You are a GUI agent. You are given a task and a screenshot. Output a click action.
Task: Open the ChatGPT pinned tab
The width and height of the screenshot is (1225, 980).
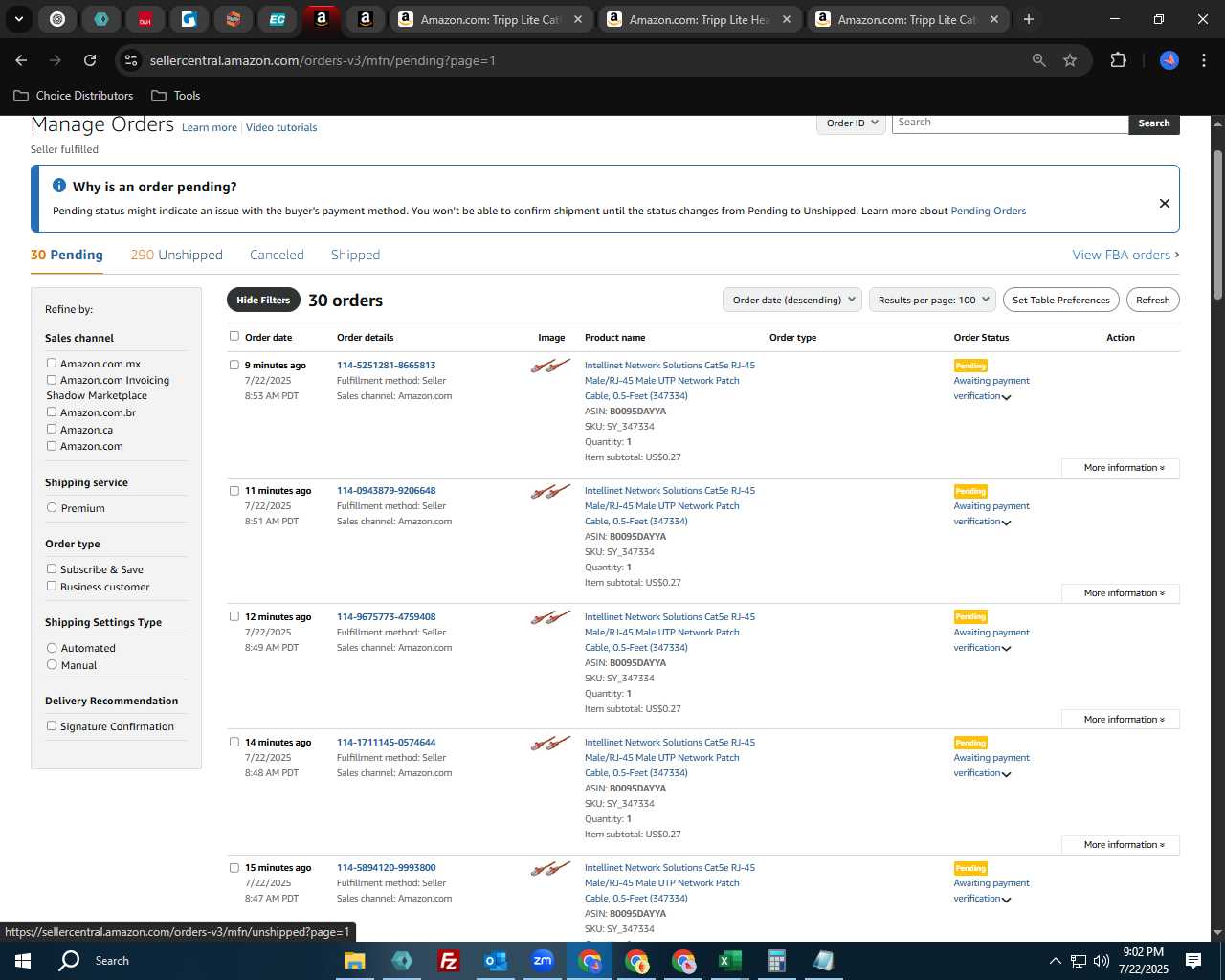(57, 19)
